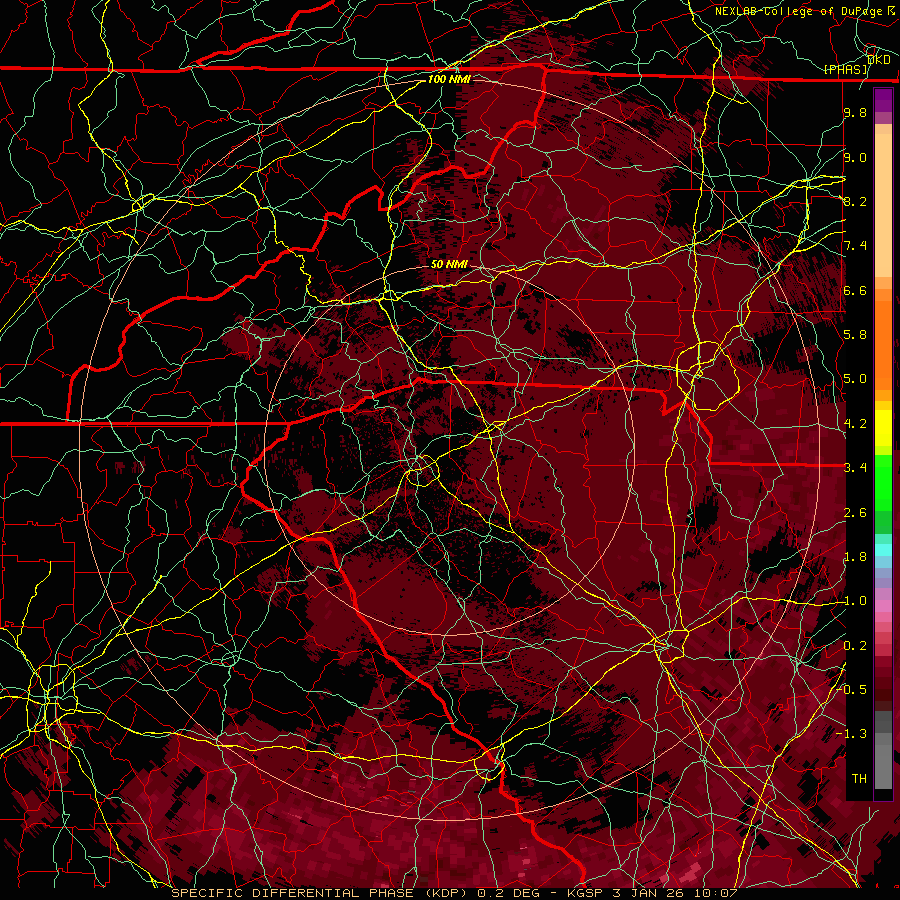Pick the peach color bar segment near 8.2
900x900 pixels.
click(x=883, y=205)
